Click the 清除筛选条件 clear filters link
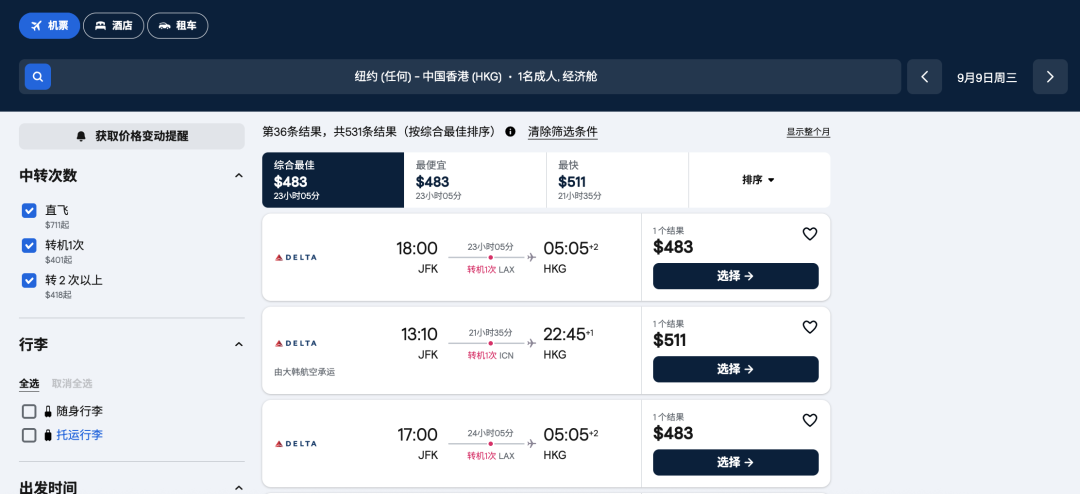 click(562, 132)
